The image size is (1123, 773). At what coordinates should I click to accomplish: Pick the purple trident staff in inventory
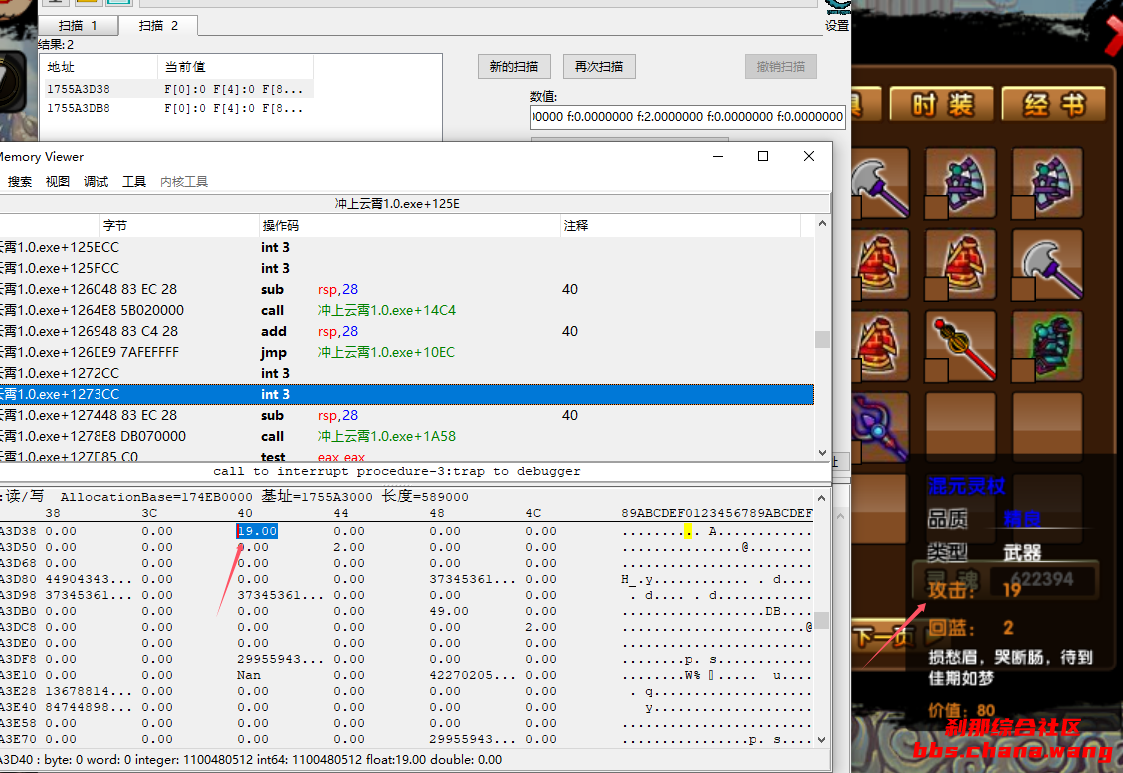click(x=876, y=425)
